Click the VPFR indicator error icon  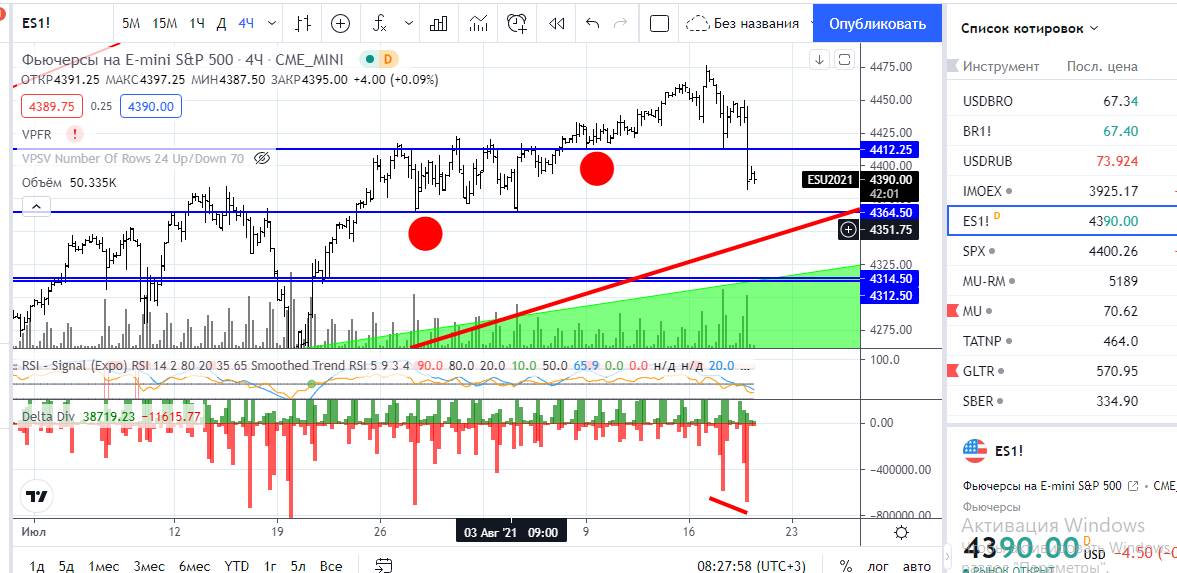(x=75, y=134)
